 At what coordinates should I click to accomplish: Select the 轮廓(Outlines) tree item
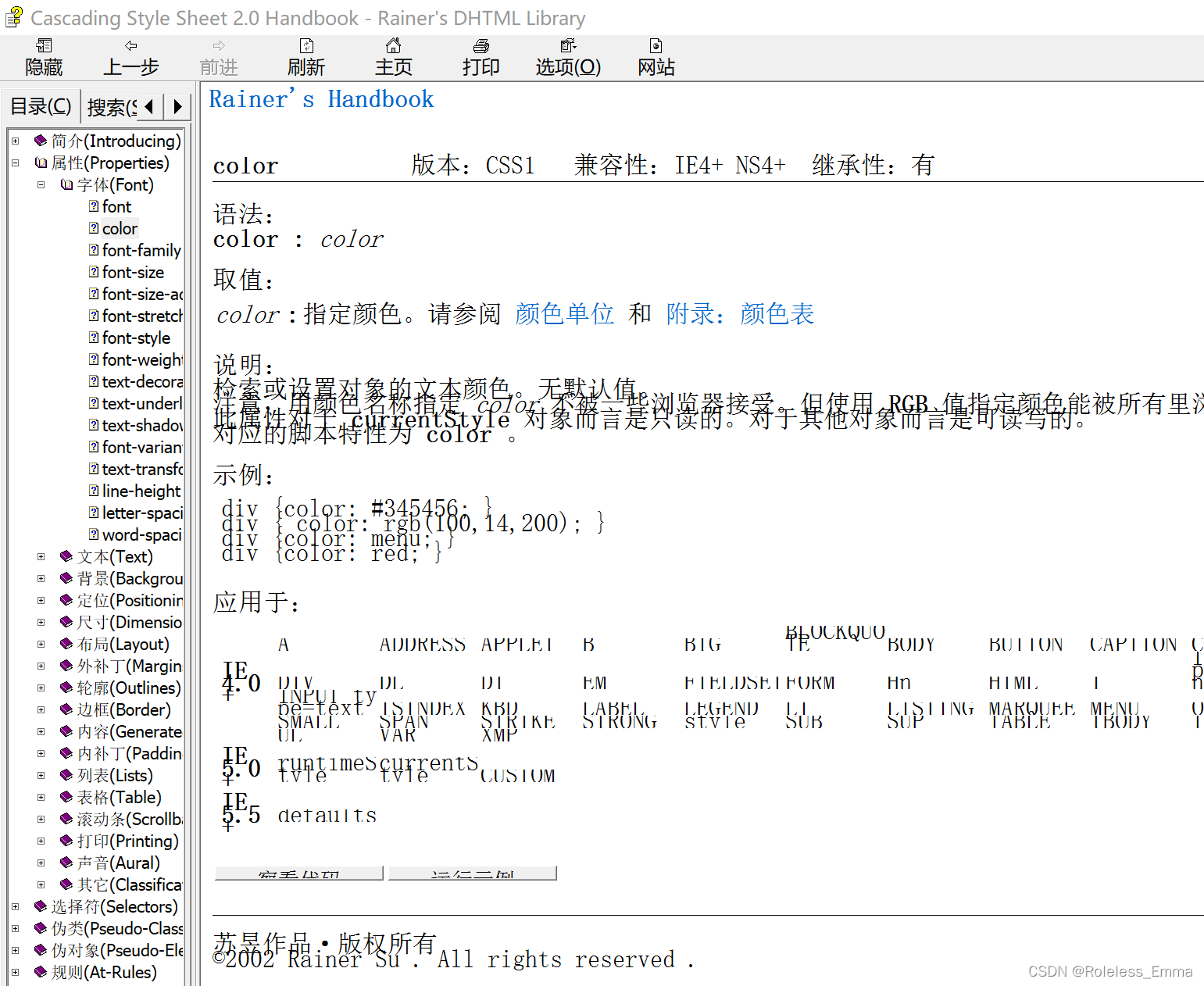[x=129, y=688]
